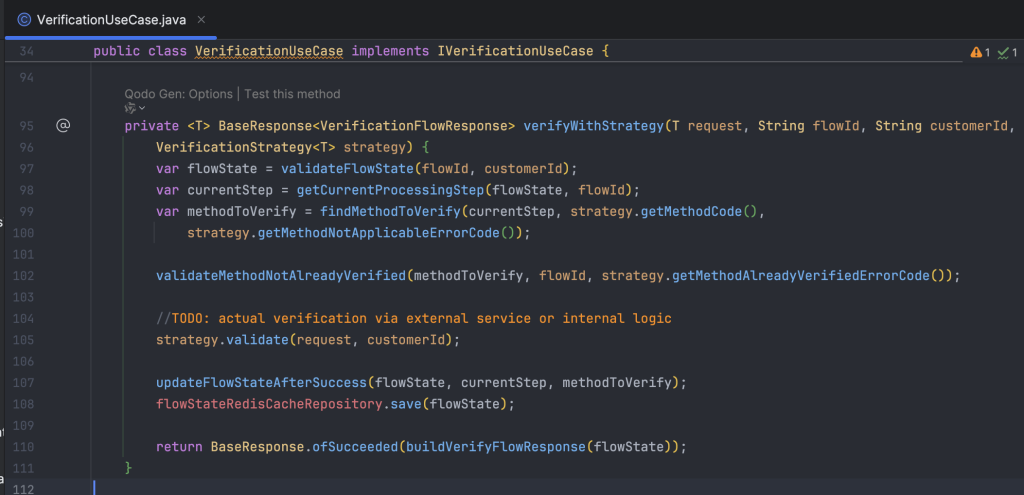Click the return keyword on line 110
Screen dimensions: 1024x495
(180, 447)
